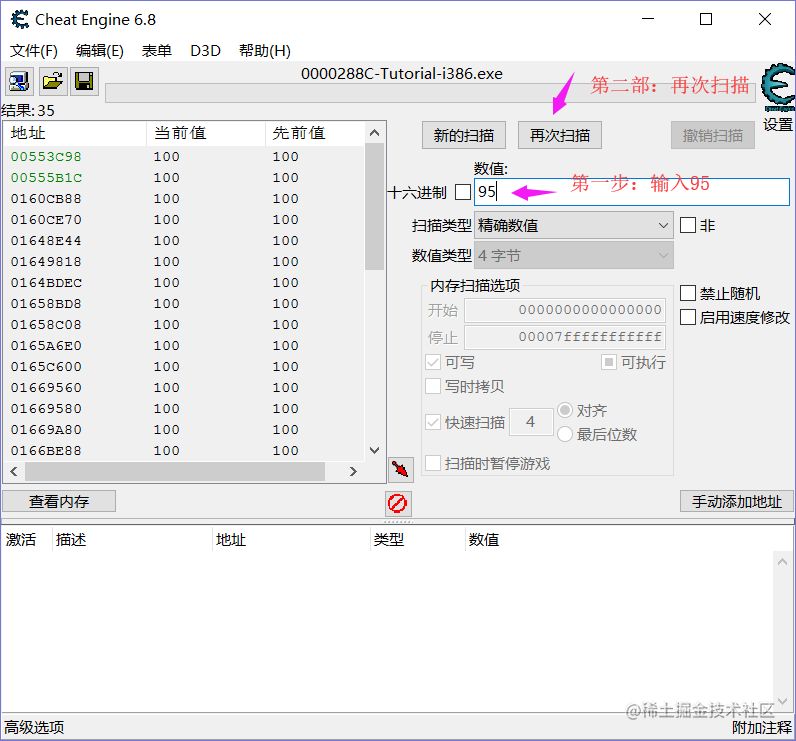
Task: Open the process selector icon
Action: click(x=19, y=81)
